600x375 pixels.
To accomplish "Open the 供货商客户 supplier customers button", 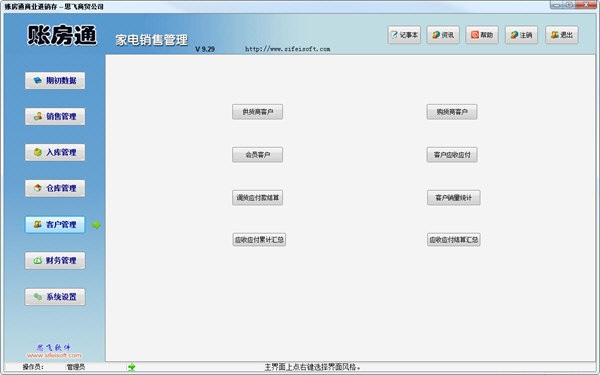I will 258,112.
